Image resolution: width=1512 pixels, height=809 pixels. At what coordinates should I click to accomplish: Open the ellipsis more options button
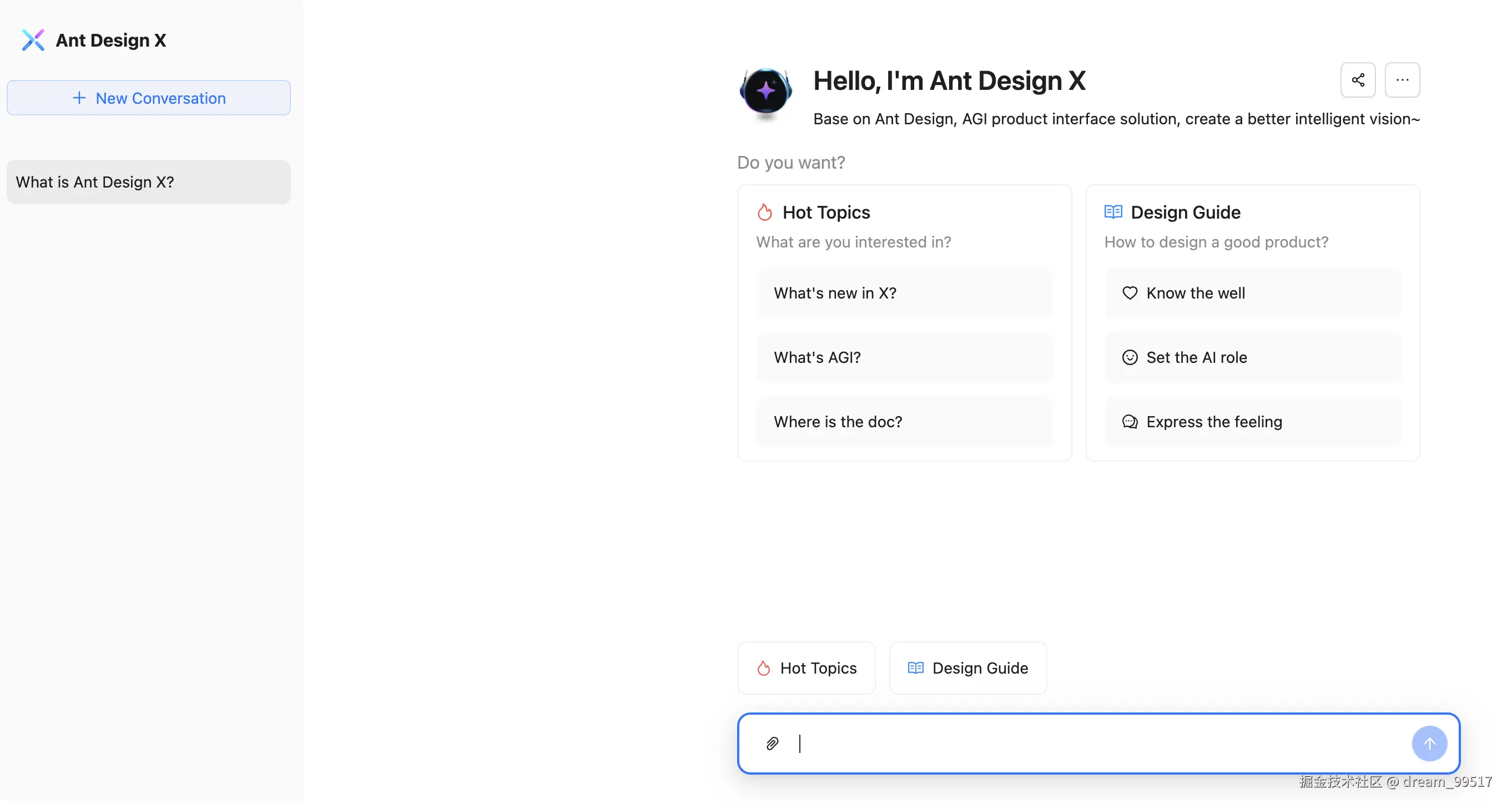pos(1402,80)
